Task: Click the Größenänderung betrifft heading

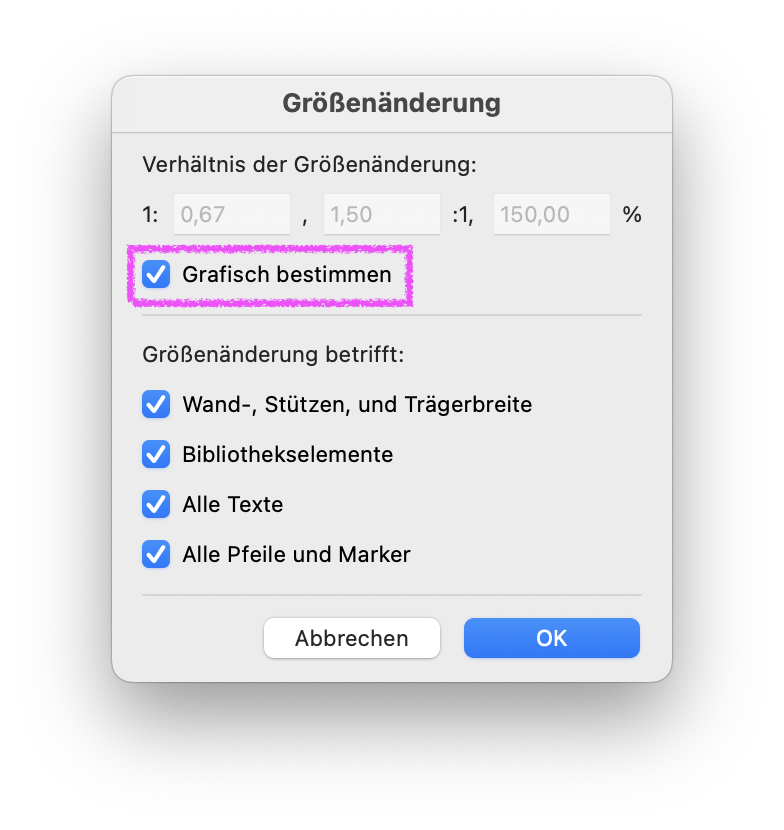Action: [x=273, y=355]
